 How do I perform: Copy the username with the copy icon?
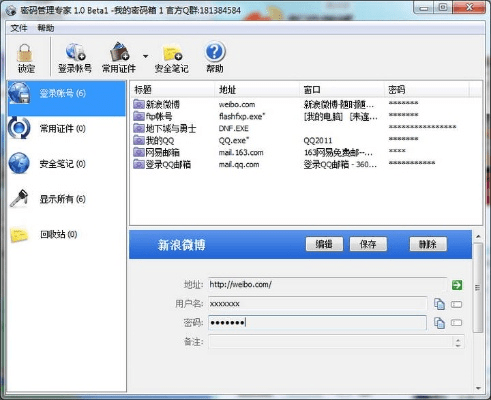tap(439, 304)
